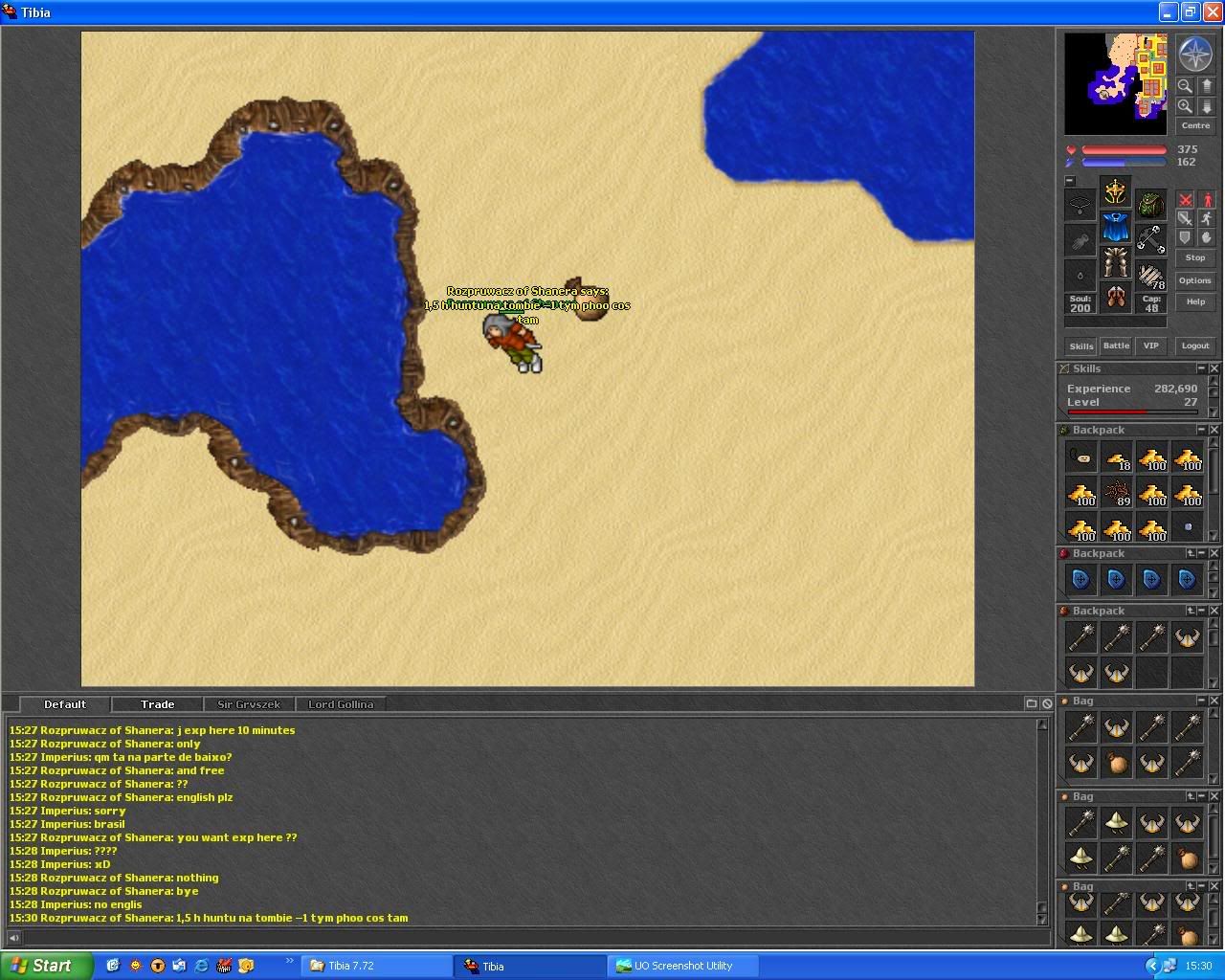
Task: Toggle secure mode hand button
Action: 1207,237
